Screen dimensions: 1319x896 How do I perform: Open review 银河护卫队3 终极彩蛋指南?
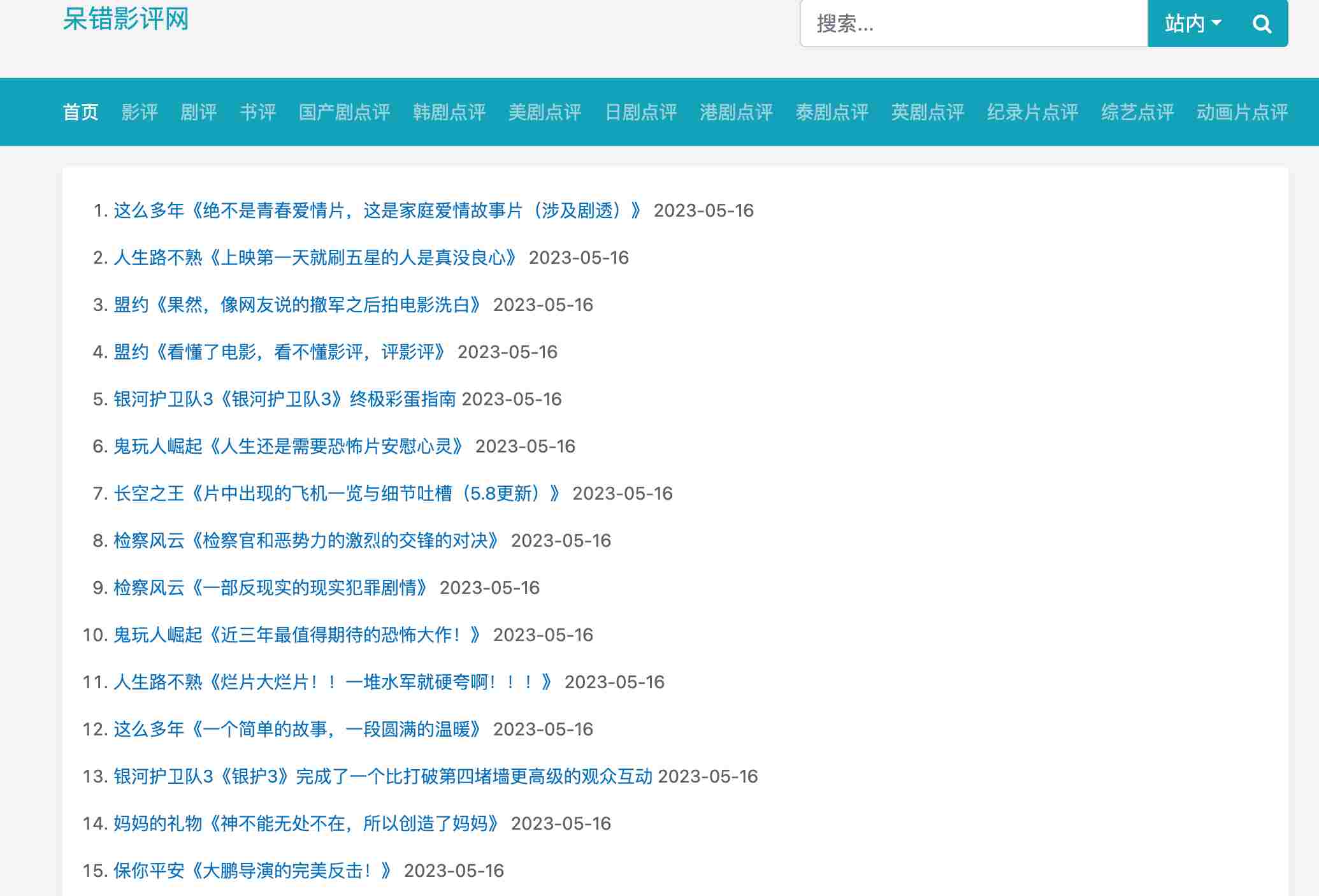pyautogui.click(x=284, y=400)
